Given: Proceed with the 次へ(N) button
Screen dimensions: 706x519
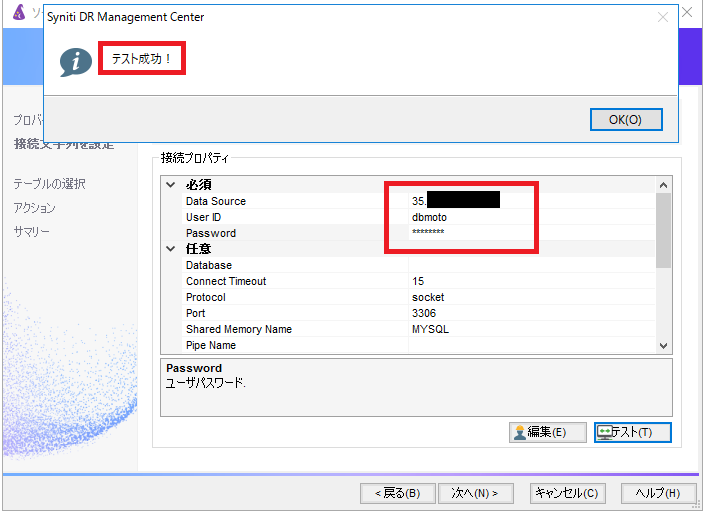Looking at the screenshot, I should pyautogui.click(x=475, y=494).
